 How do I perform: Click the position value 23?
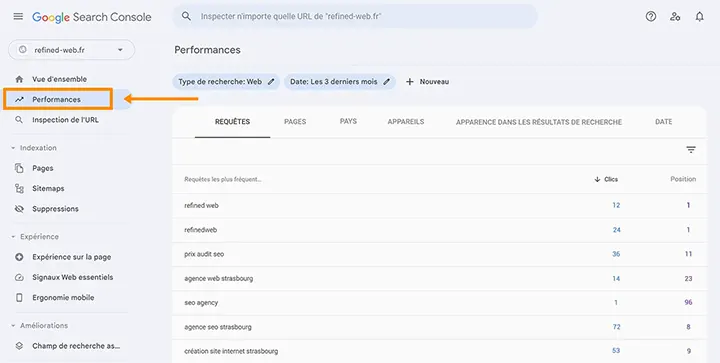click(688, 279)
